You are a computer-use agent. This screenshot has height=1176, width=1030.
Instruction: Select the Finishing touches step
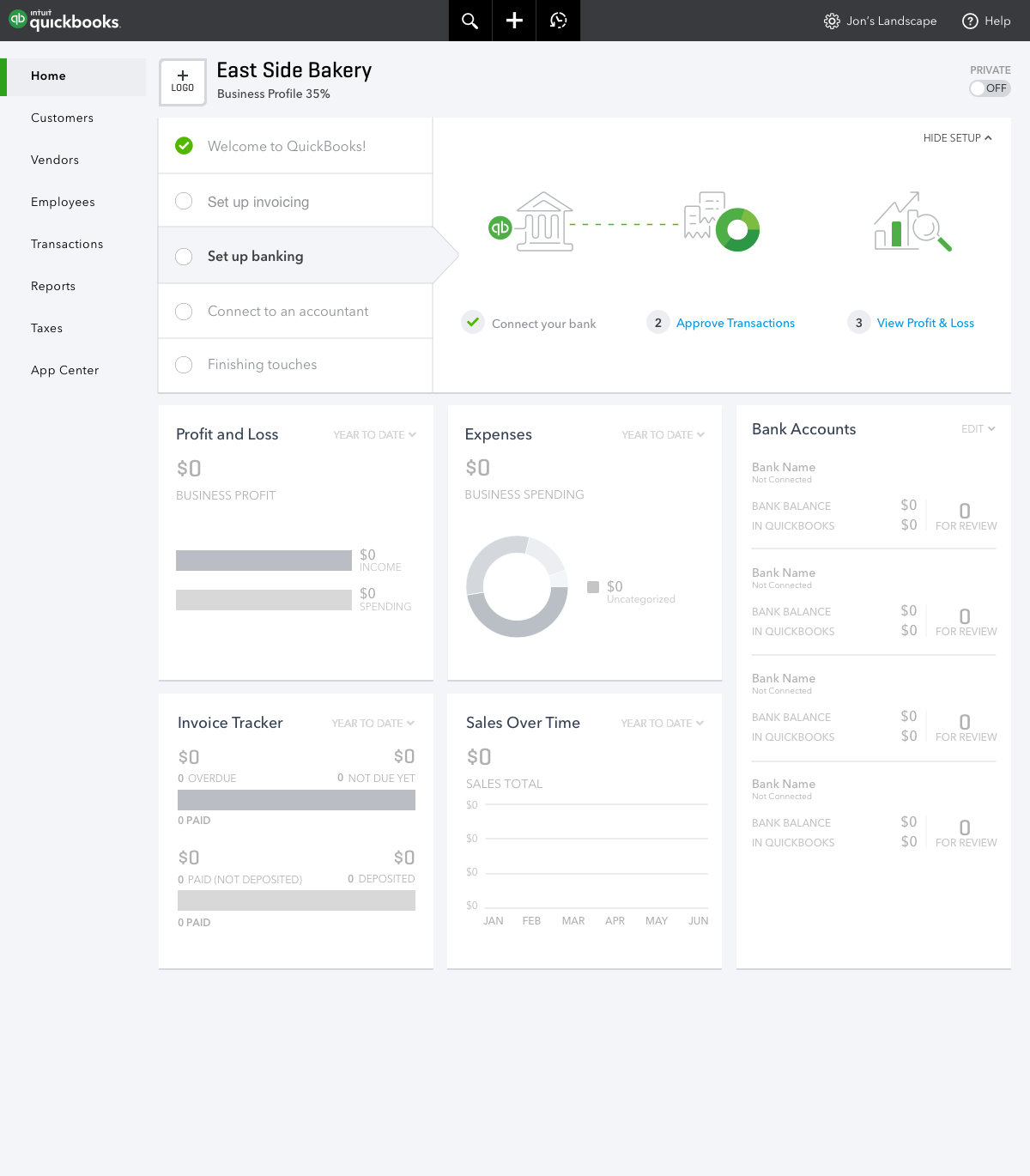pyautogui.click(x=295, y=365)
